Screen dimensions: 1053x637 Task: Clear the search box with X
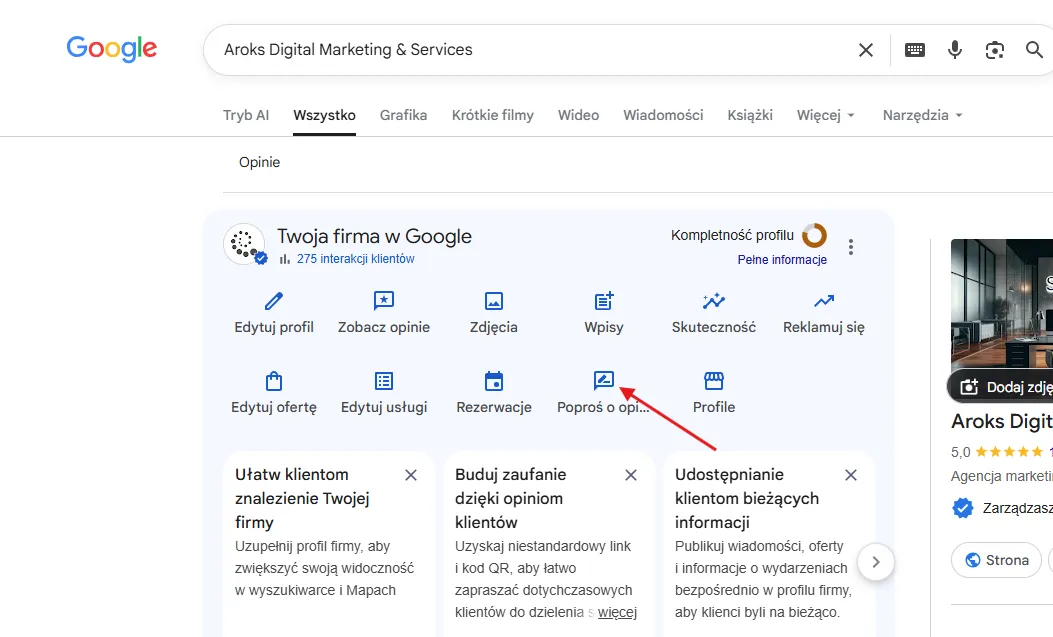(x=866, y=50)
